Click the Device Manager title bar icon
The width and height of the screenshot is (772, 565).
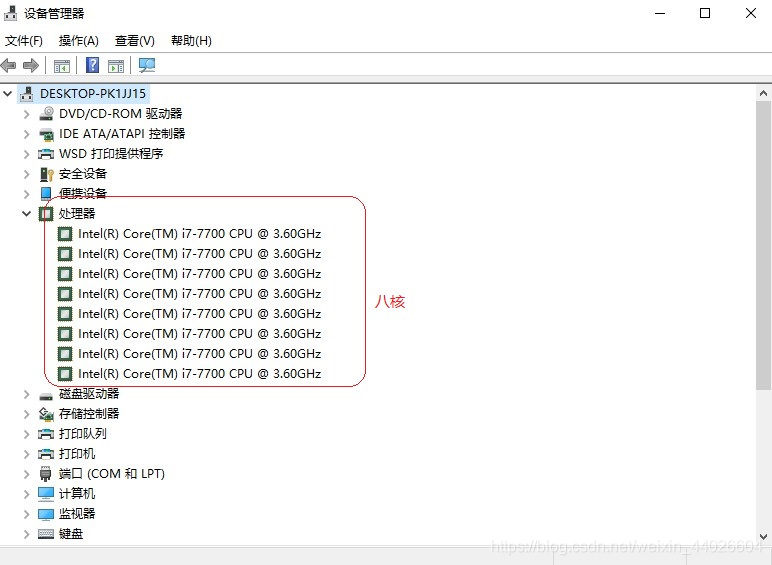(x=10, y=13)
